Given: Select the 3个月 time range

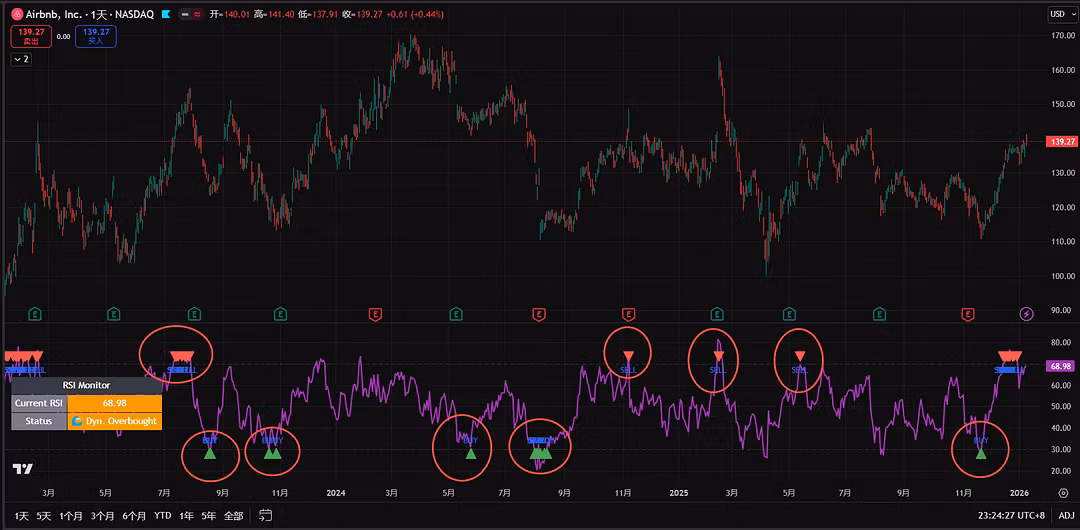Looking at the screenshot, I should click(102, 515).
